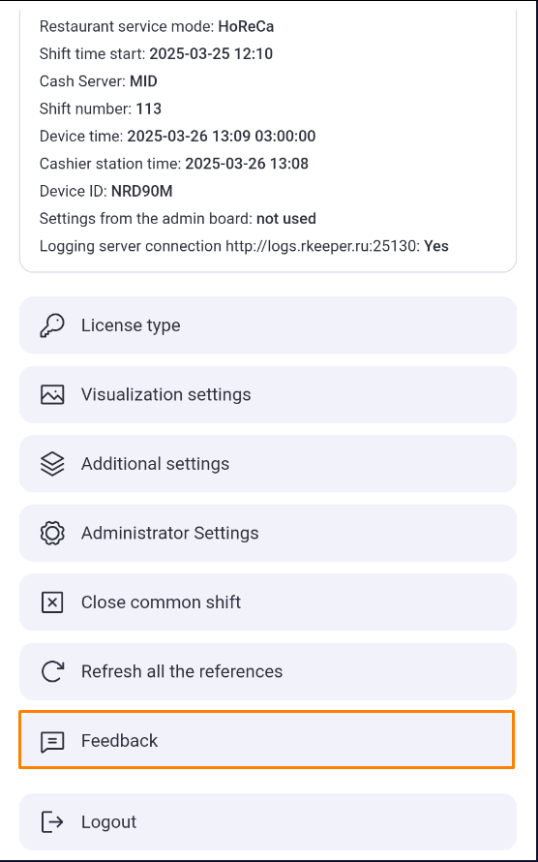The width and height of the screenshot is (538, 862).
Task: Go to Additional settings
Action: coord(268,464)
